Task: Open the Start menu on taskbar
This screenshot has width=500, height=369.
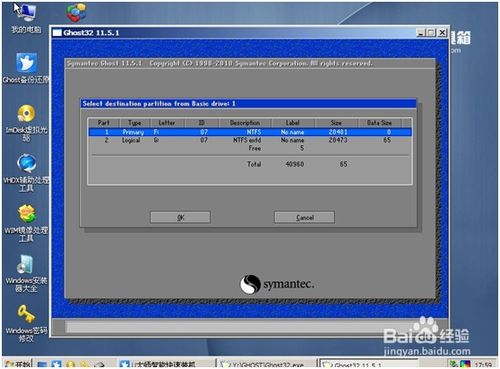Action: click(17, 364)
